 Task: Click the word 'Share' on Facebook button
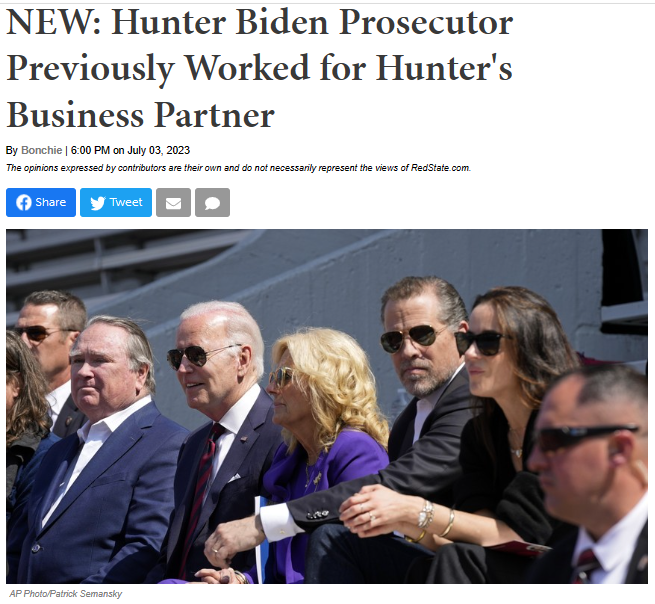tap(51, 202)
